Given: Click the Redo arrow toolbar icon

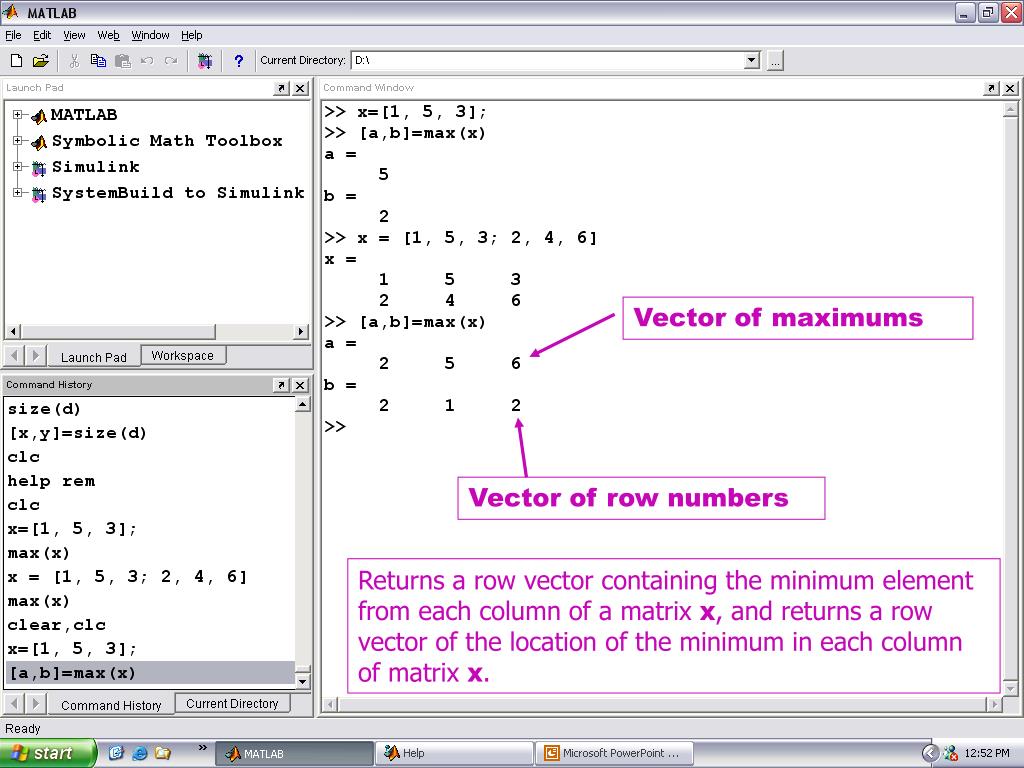Looking at the screenshot, I should click(x=171, y=61).
